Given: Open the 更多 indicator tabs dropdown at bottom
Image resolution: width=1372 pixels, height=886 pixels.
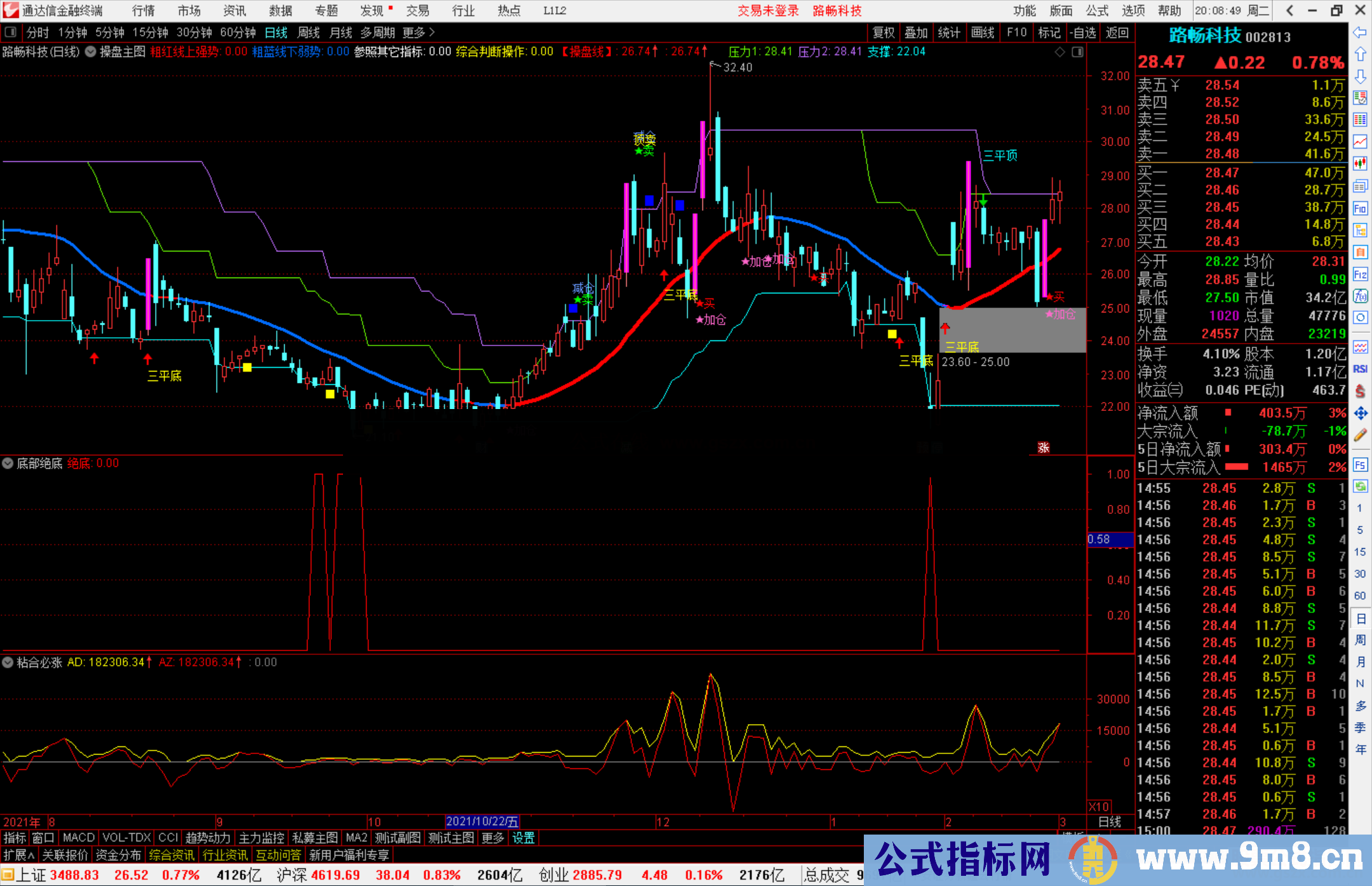Looking at the screenshot, I should (x=492, y=838).
